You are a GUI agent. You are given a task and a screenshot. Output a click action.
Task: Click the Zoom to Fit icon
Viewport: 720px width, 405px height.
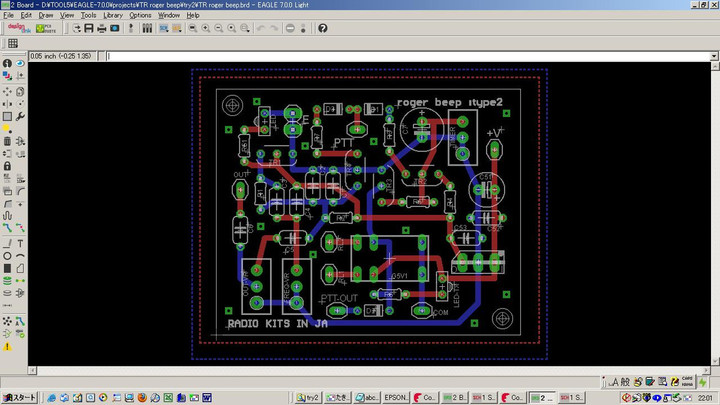pos(191,28)
